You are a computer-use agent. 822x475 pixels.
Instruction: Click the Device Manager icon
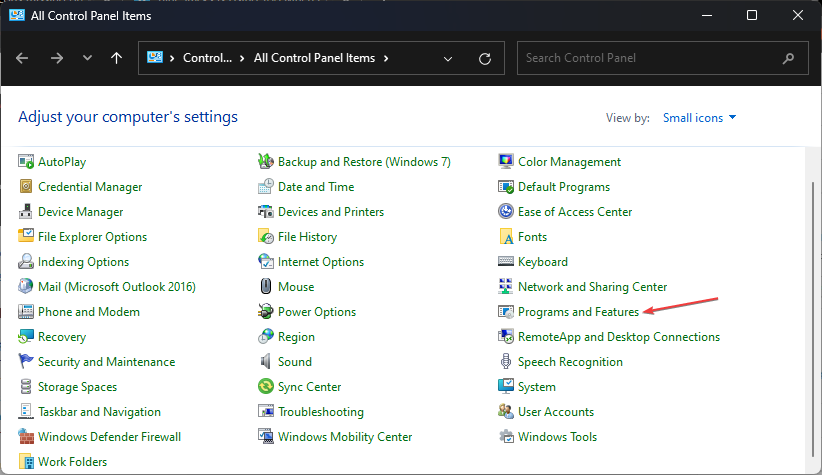coord(26,212)
